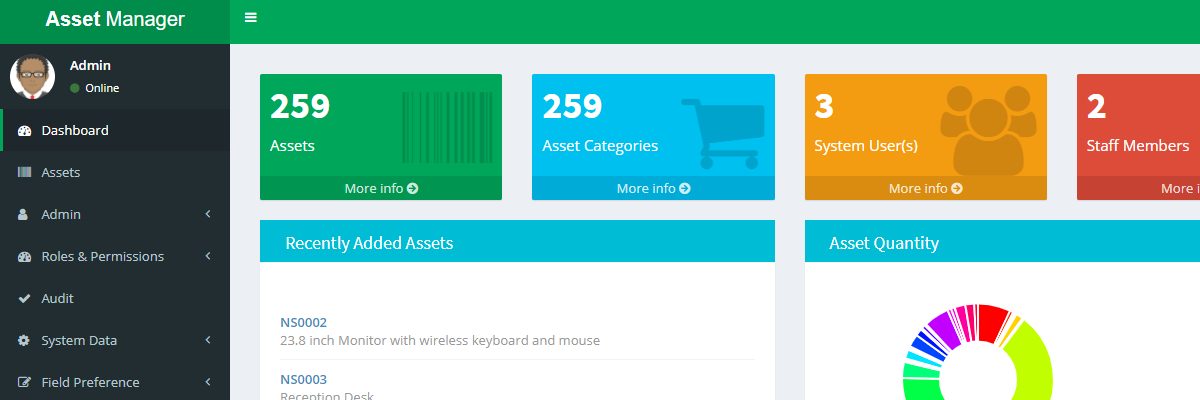Click the shopping cart icon on Asset Categories card
The height and width of the screenshot is (400, 1200).
[x=722, y=133]
